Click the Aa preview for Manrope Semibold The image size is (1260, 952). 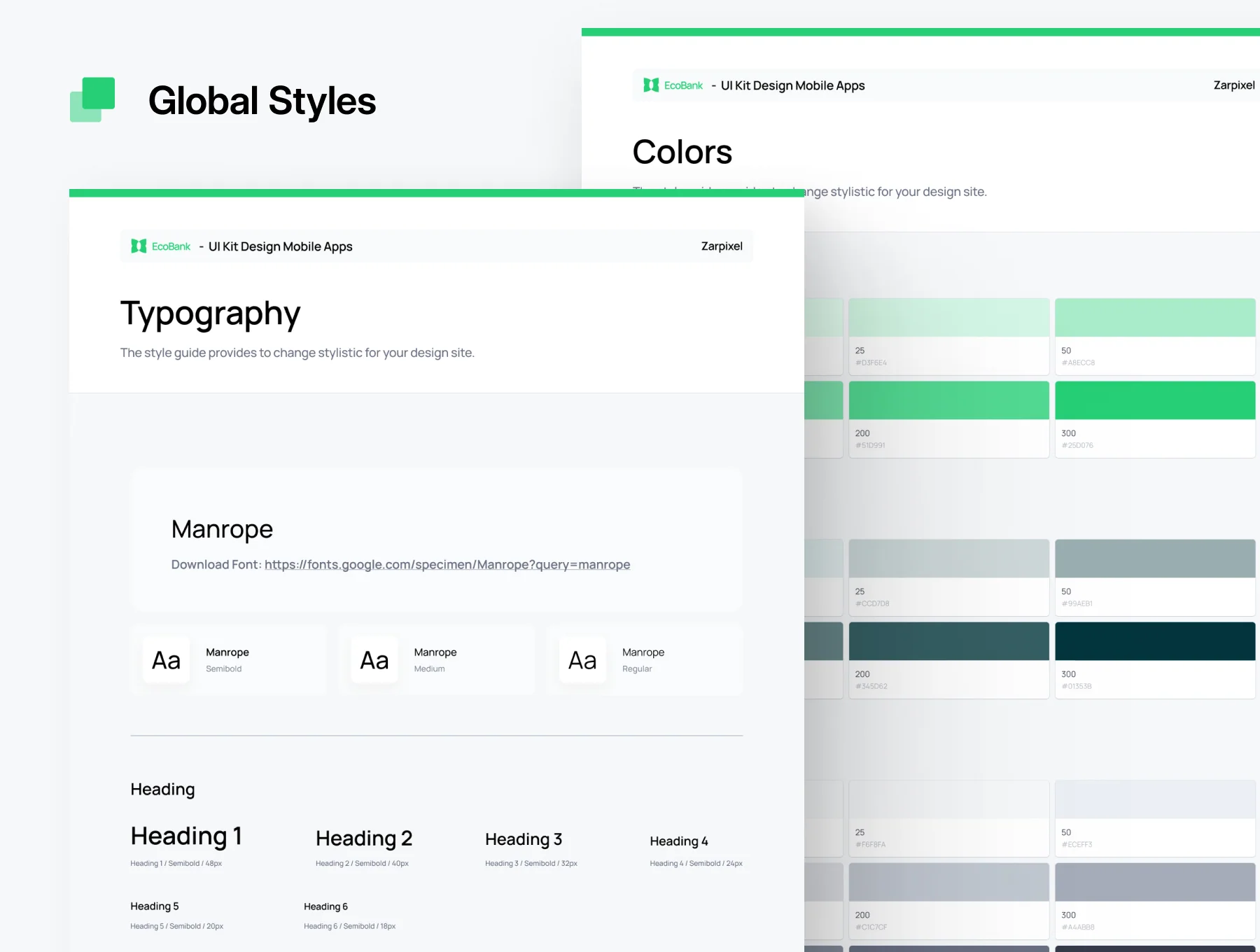(167, 660)
